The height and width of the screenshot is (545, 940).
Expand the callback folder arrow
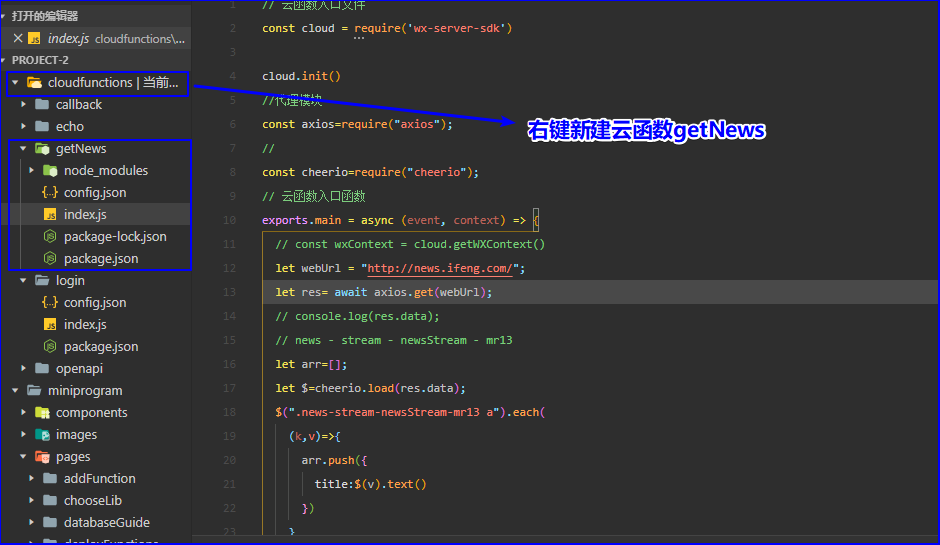(x=23, y=104)
